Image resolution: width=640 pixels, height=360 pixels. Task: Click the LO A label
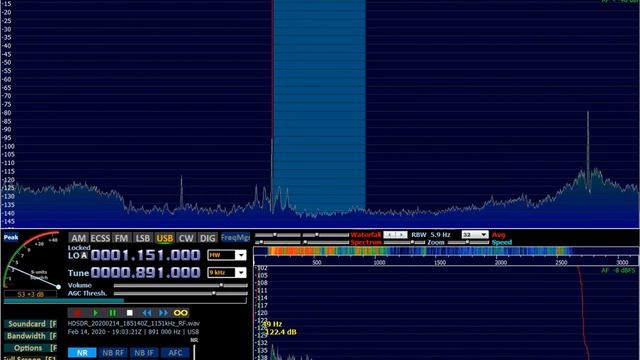[78, 256]
